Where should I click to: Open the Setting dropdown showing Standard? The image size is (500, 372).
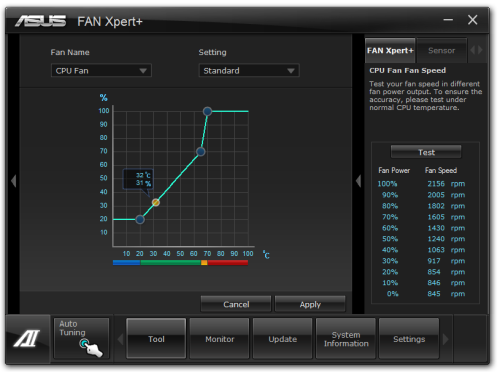249,71
